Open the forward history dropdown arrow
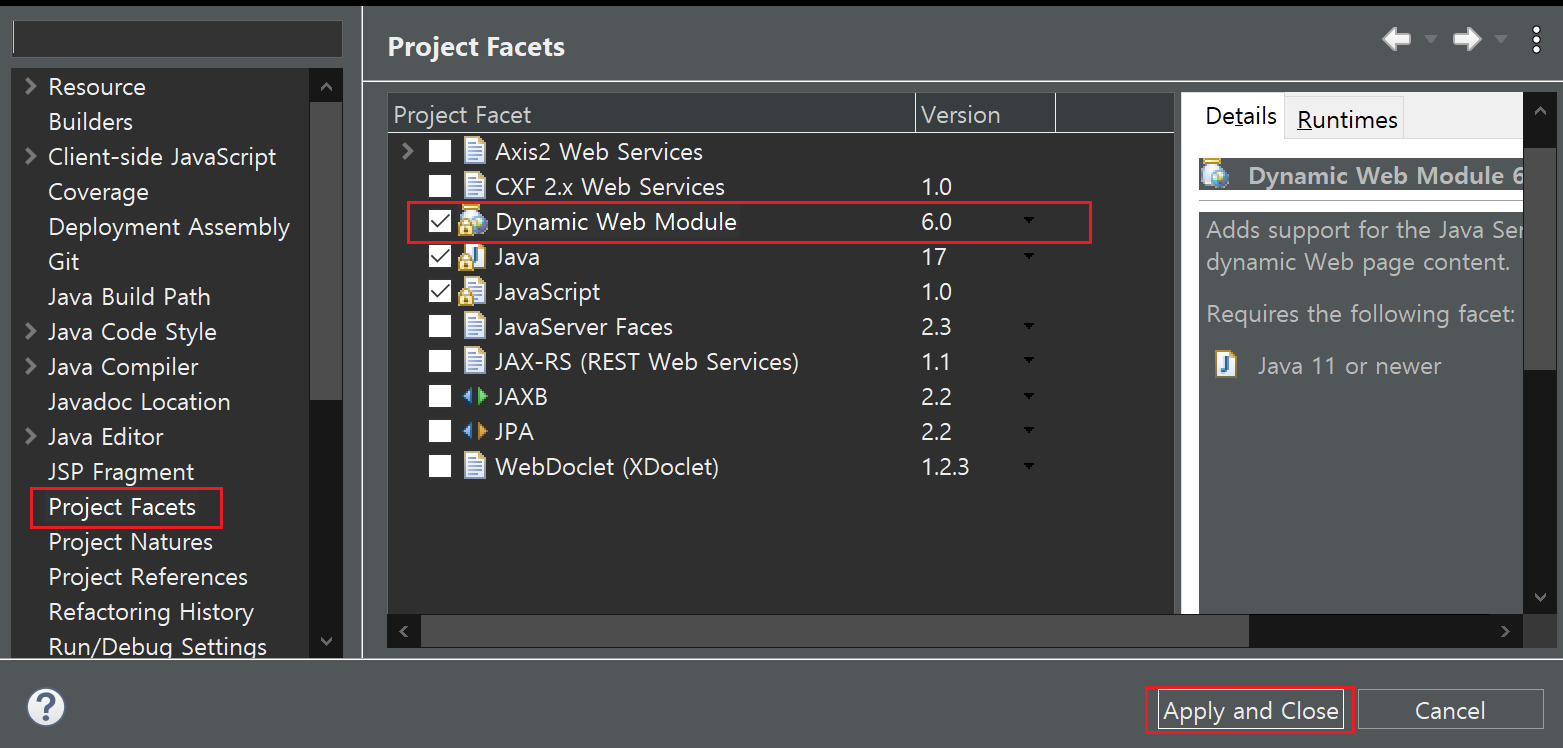Image resolution: width=1563 pixels, height=748 pixels. pyautogui.click(x=1500, y=40)
